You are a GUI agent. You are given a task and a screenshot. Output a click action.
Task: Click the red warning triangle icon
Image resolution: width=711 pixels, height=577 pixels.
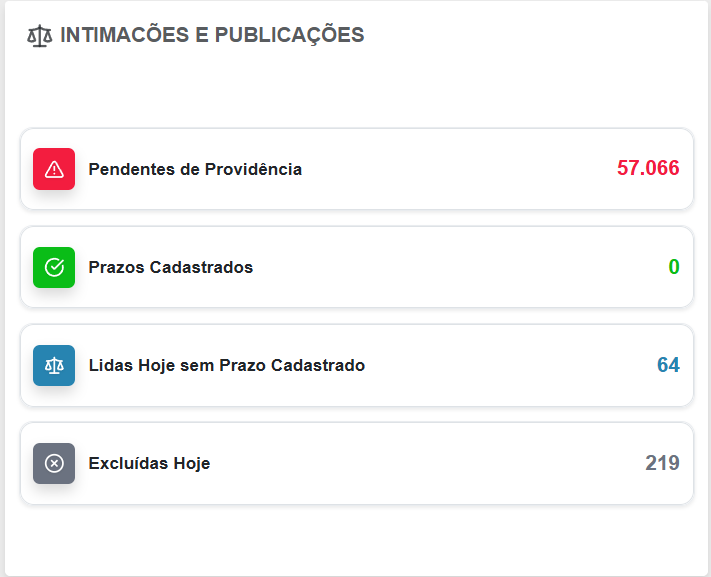(x=54, y=169)
